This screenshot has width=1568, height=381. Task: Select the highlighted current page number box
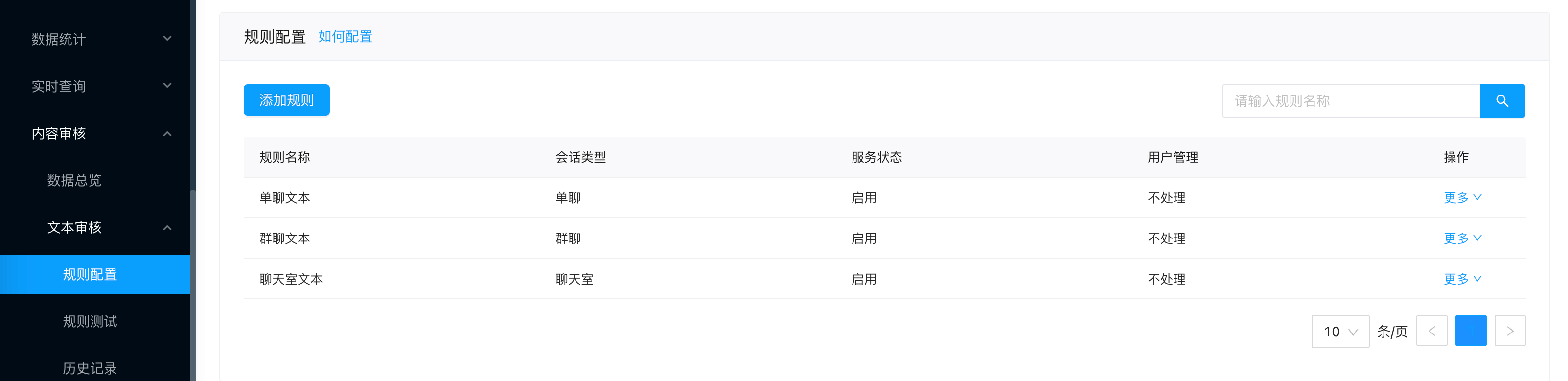pyautogui.click(x=1471, y=331)
